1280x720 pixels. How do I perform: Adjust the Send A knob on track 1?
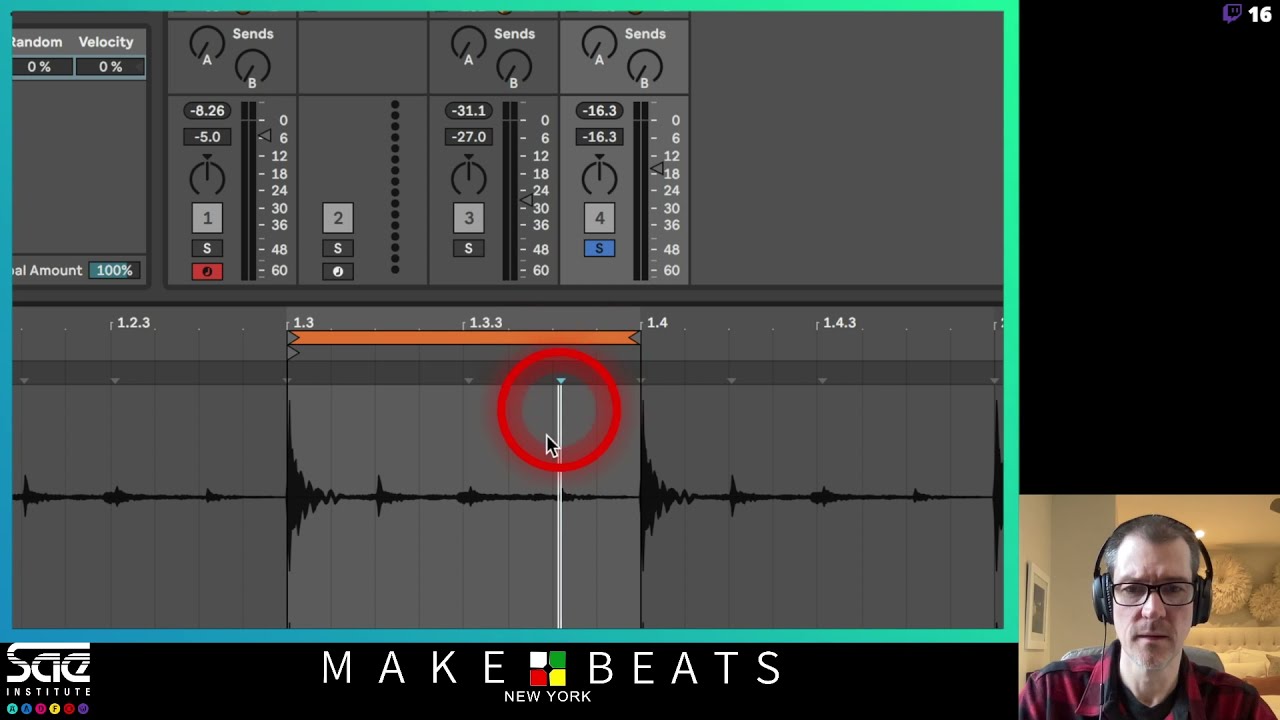click(x=207, y=43)
